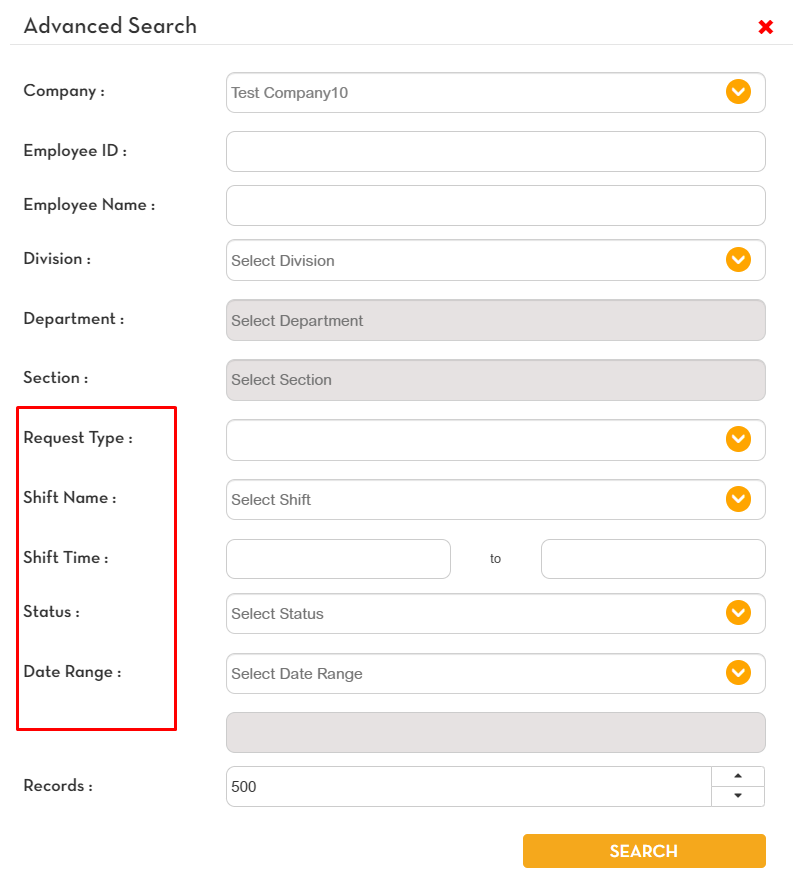Open the Select Shift combo box

[496, 499]
